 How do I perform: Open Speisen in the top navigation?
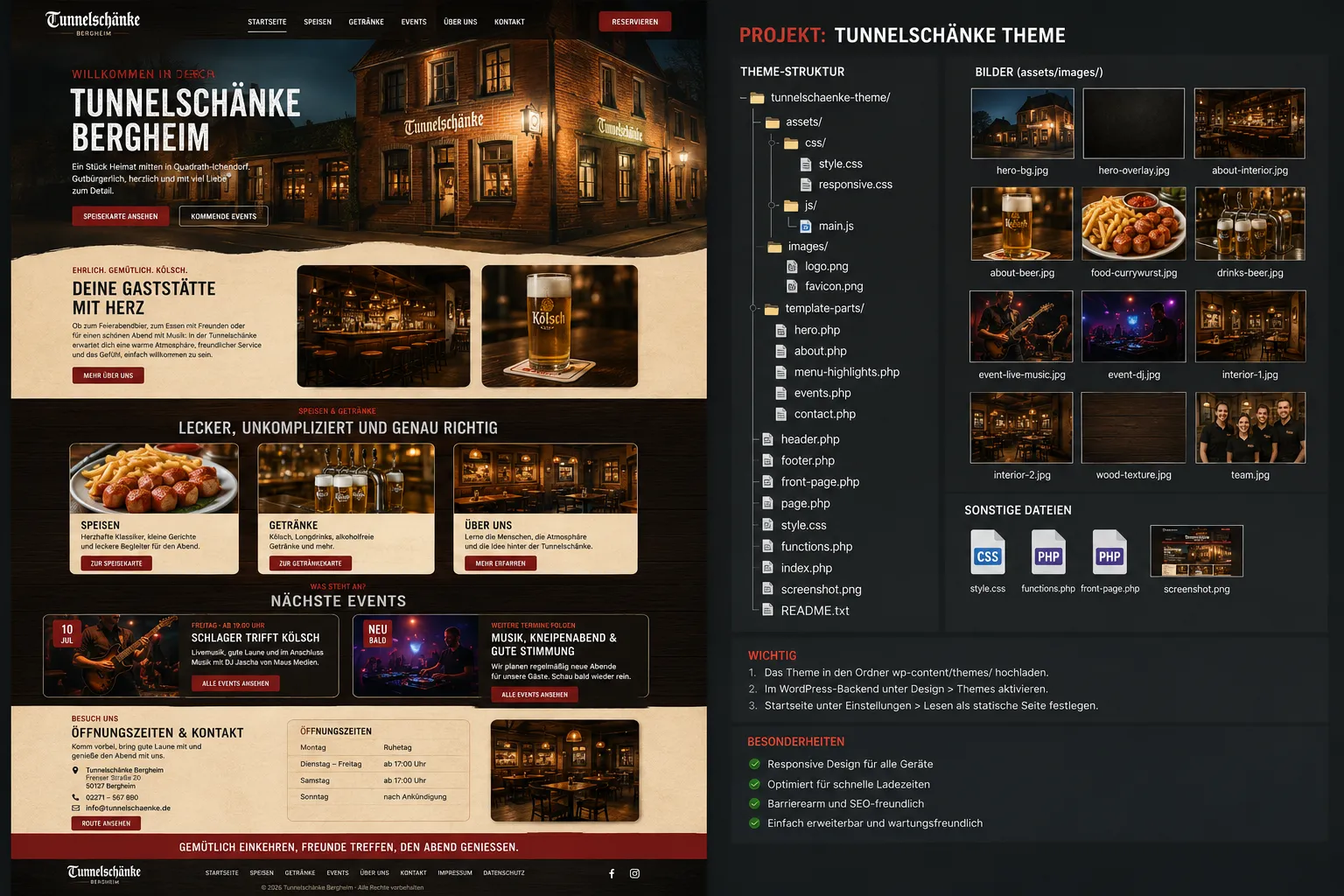click(318, 22)
